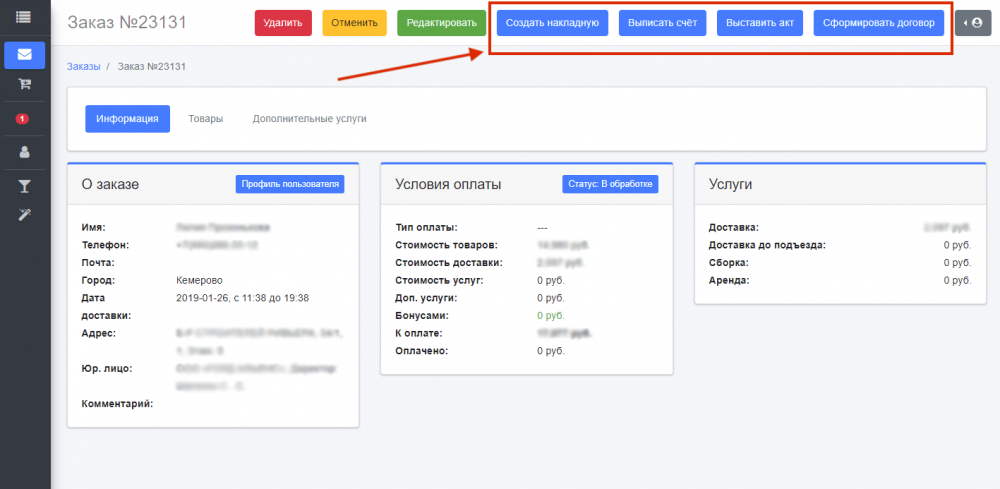Click the green Редактировать button

[441, 23]
